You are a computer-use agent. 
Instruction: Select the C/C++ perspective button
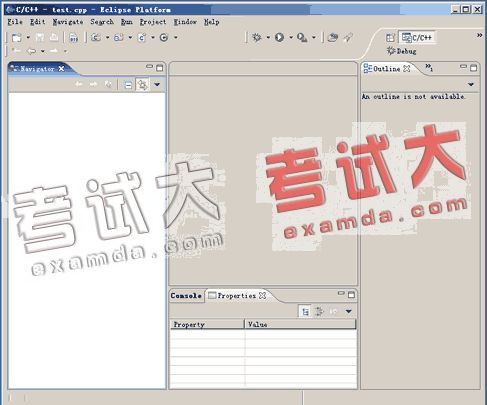coord(417,37)
